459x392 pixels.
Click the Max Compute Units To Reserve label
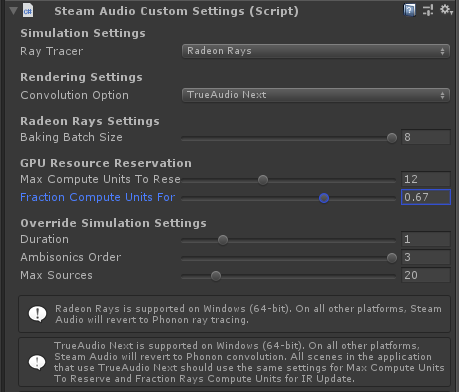pyautogui.click(x=100, y=179)
